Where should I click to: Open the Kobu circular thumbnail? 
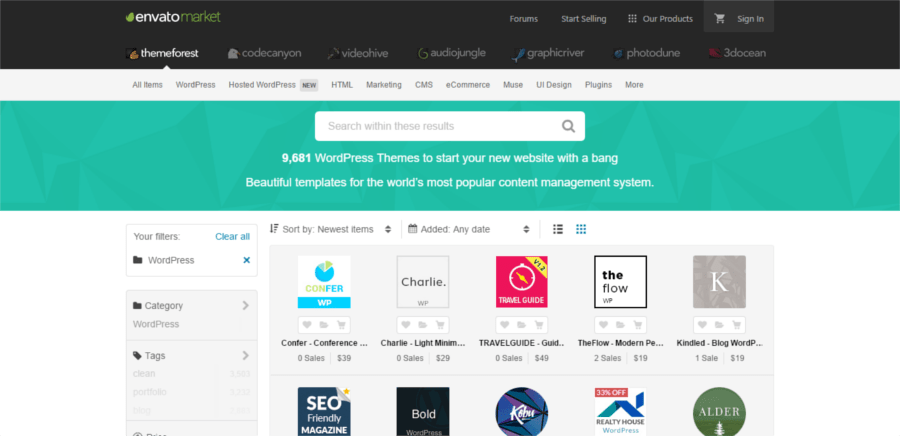click(x=522, y=411)
